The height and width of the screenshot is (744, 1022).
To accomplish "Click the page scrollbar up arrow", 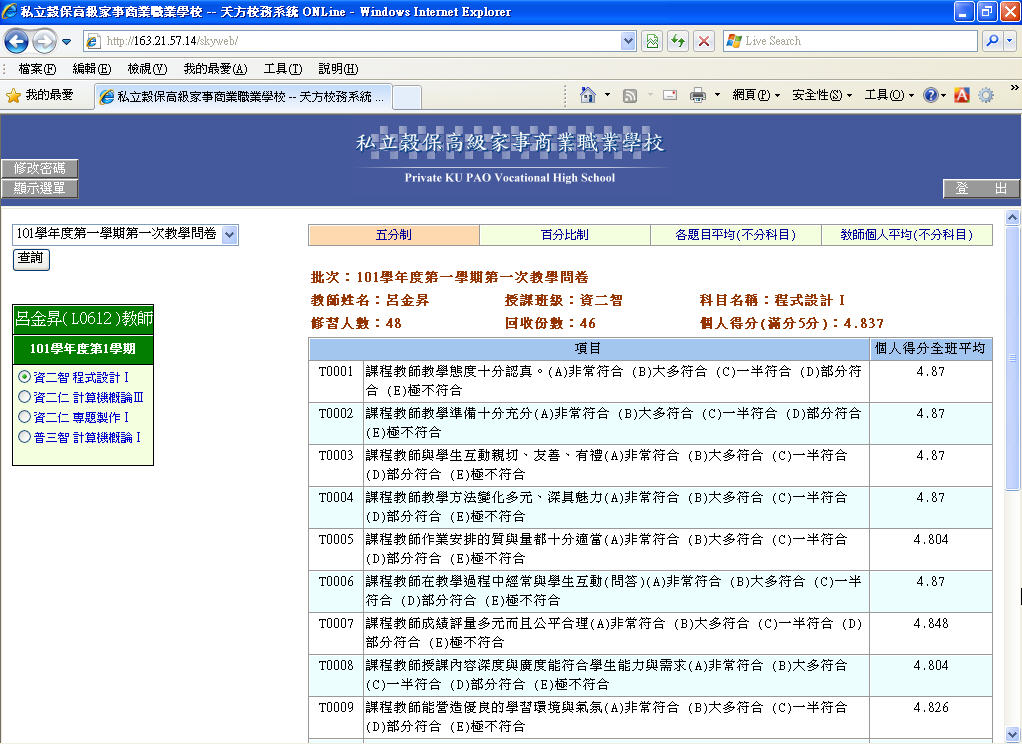I will (x=1012, y=217).
